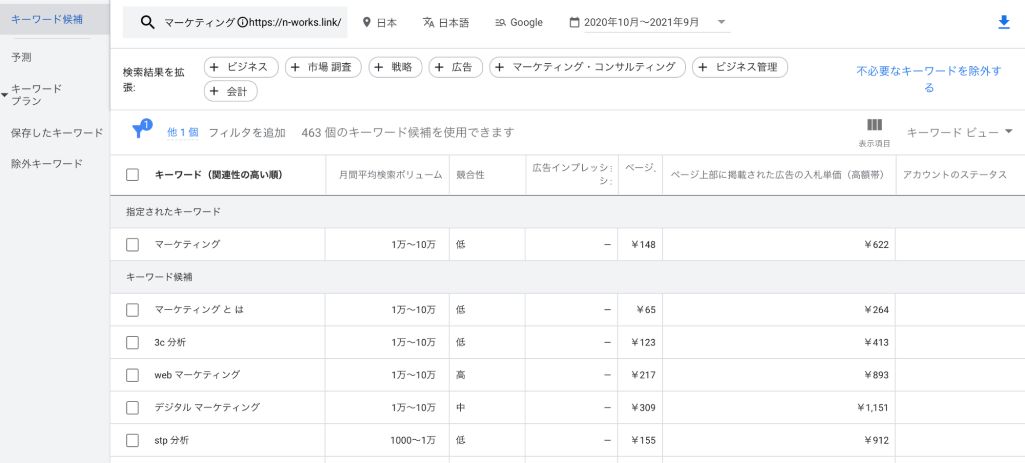Click the Google search network icon

[x=500, y=22]
